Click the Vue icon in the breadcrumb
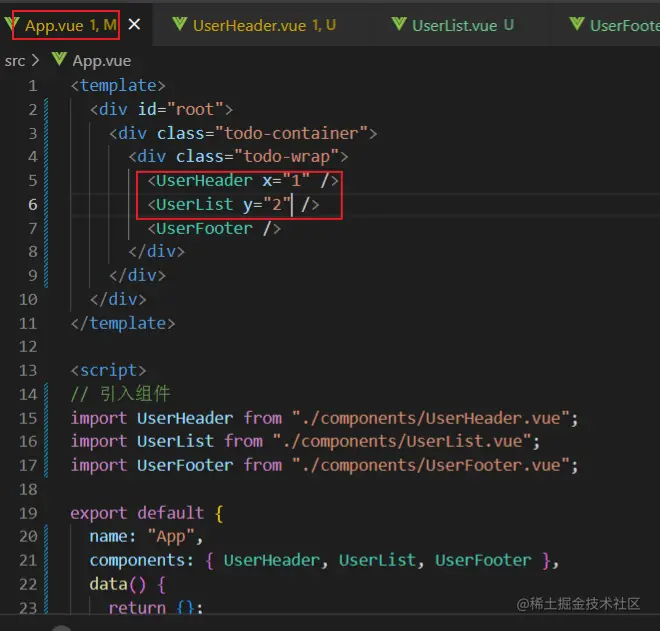This screenshot has width=660, height=631. pyautogui.click(x=59, y=59)
